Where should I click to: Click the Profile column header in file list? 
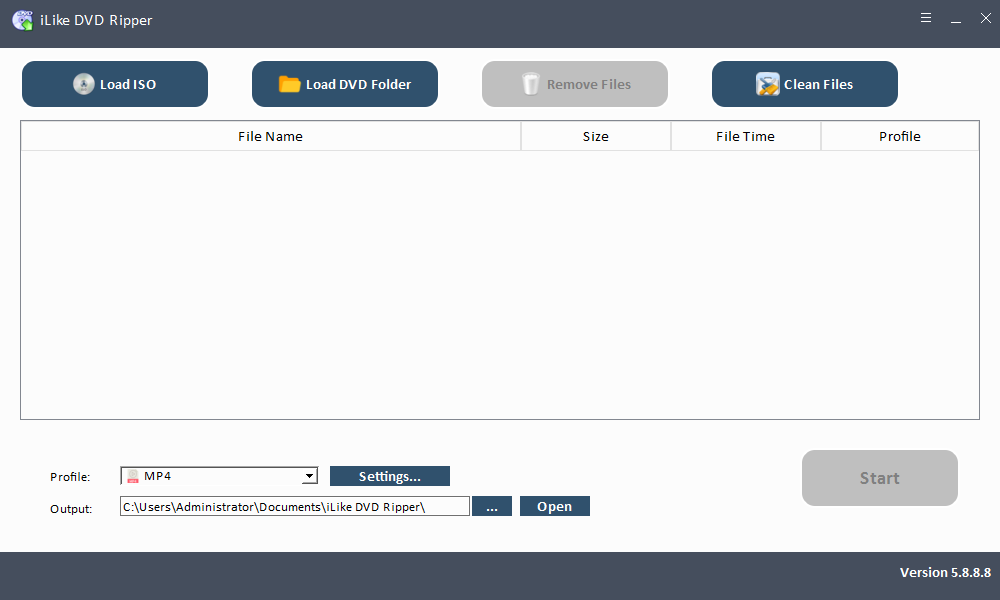[900, 136]
